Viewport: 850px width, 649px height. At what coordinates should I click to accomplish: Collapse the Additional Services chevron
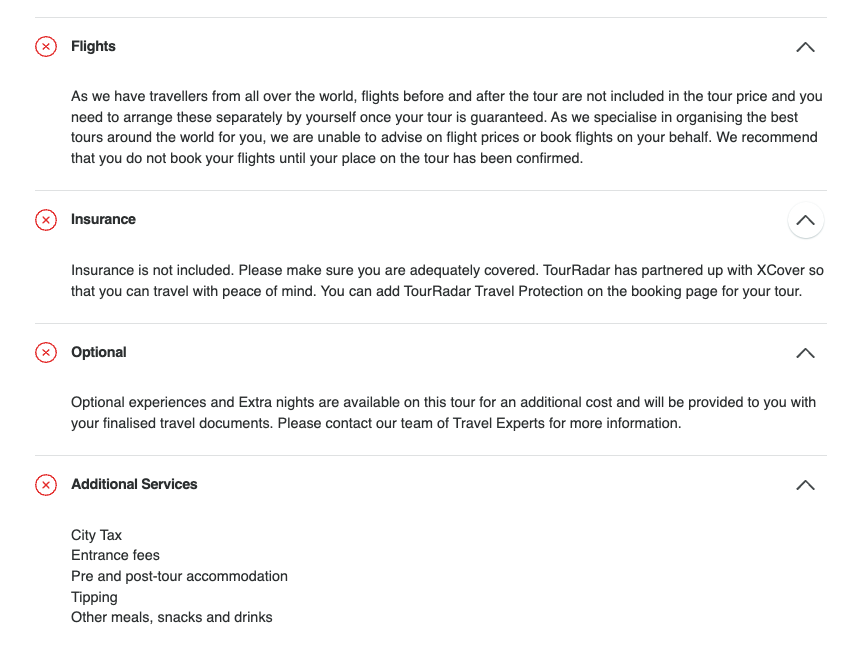(805, 485)
